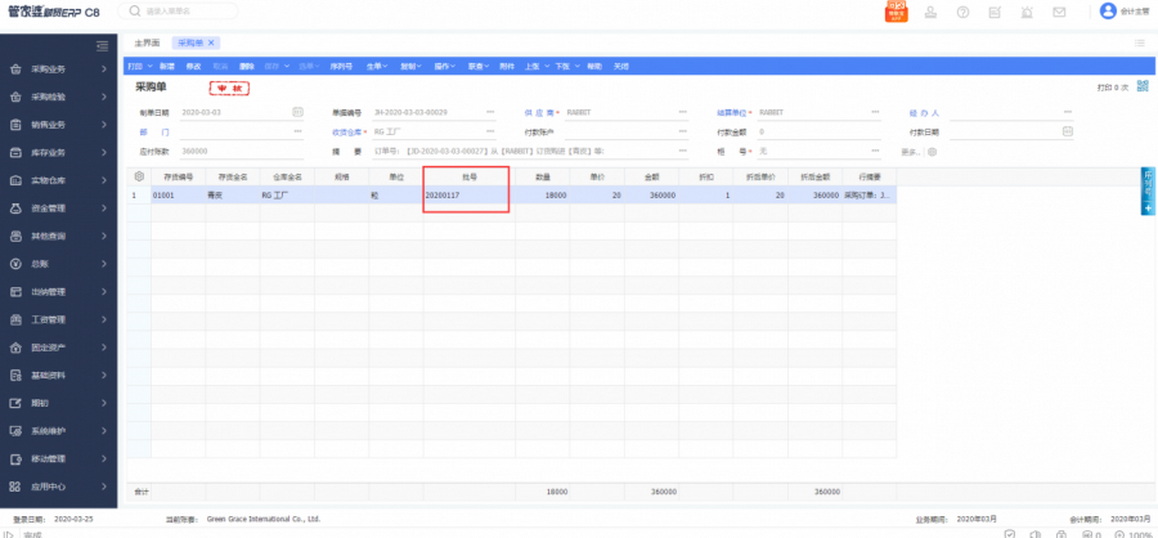Close the 采购单 tab

(x=212, y=43)
